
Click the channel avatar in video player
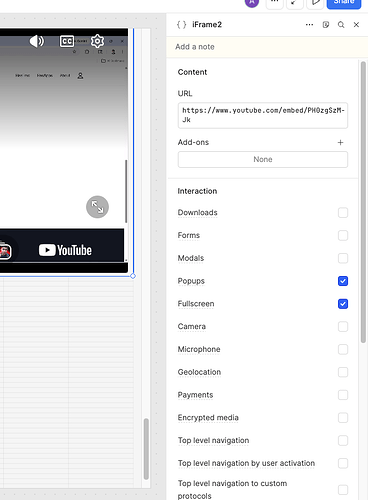pyautogui.click(x=5, y=251)
